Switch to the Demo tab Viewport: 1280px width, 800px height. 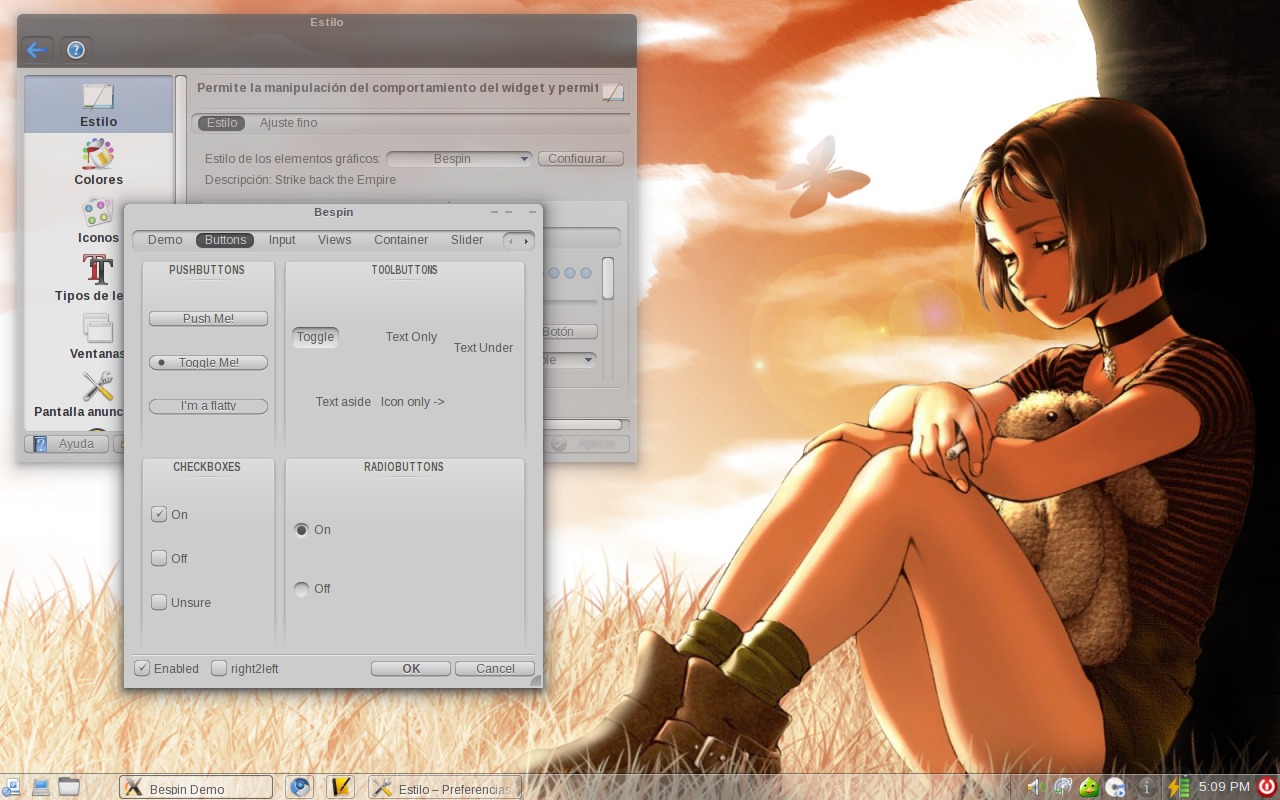[x=165, y=240]
